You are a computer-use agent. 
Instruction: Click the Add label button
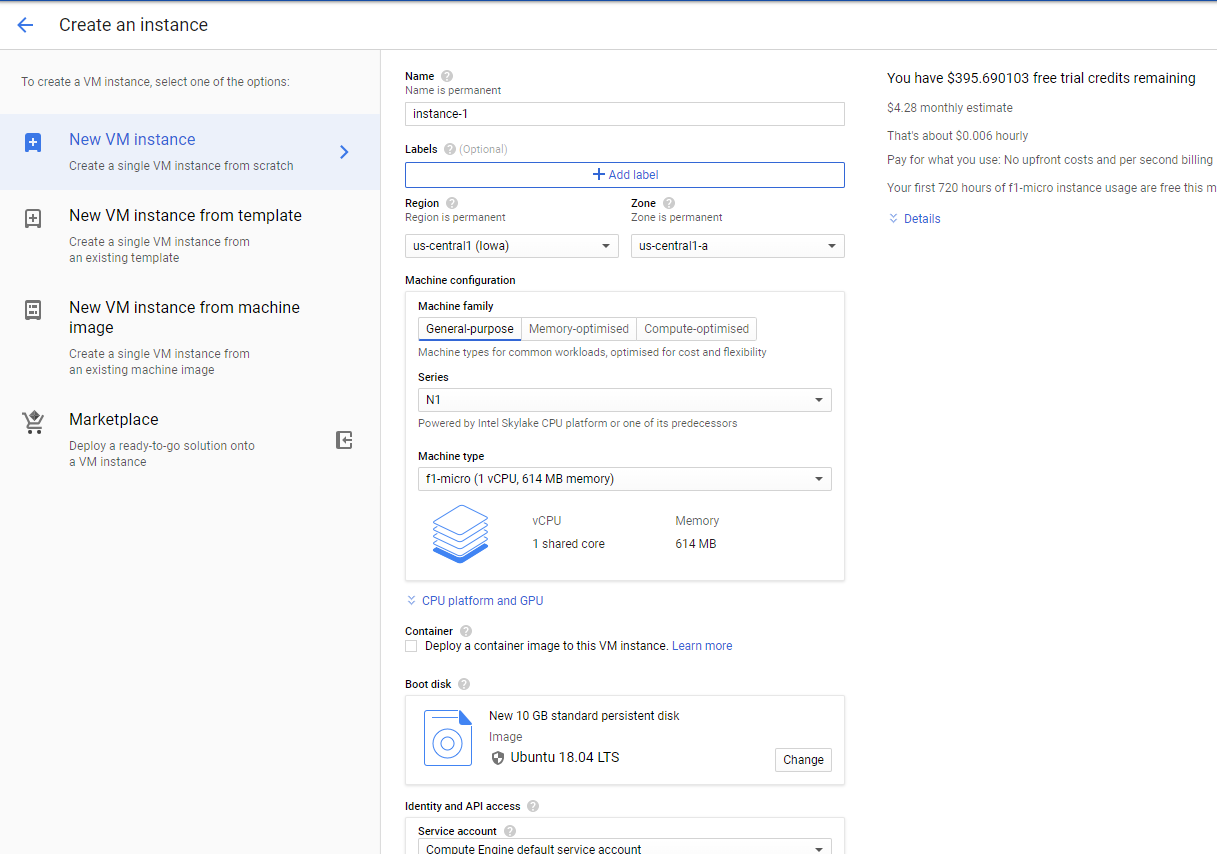click(625, 175)
